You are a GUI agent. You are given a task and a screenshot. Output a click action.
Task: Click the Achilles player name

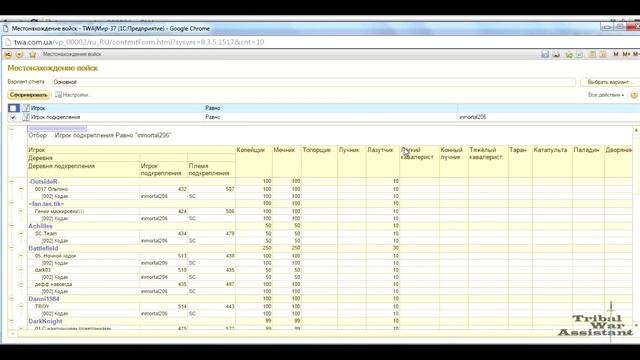click(40, 226)
